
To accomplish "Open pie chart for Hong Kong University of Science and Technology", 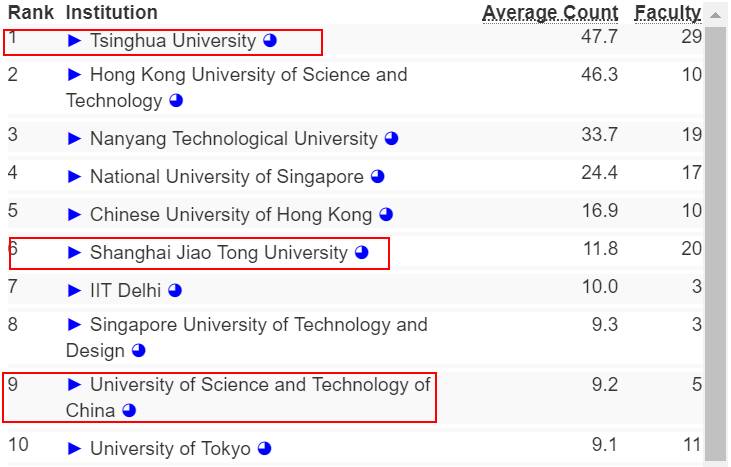I will point(176,101).
